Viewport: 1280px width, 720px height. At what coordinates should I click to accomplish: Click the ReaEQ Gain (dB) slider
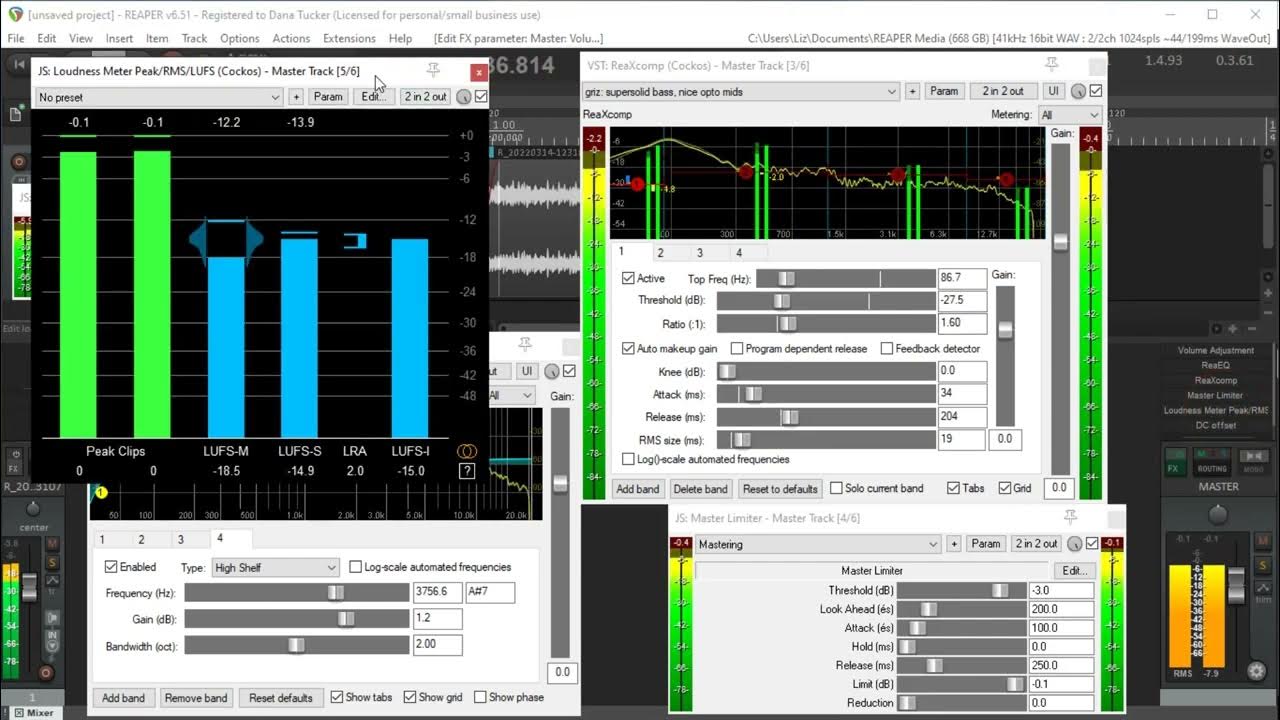tap(297, 619)
